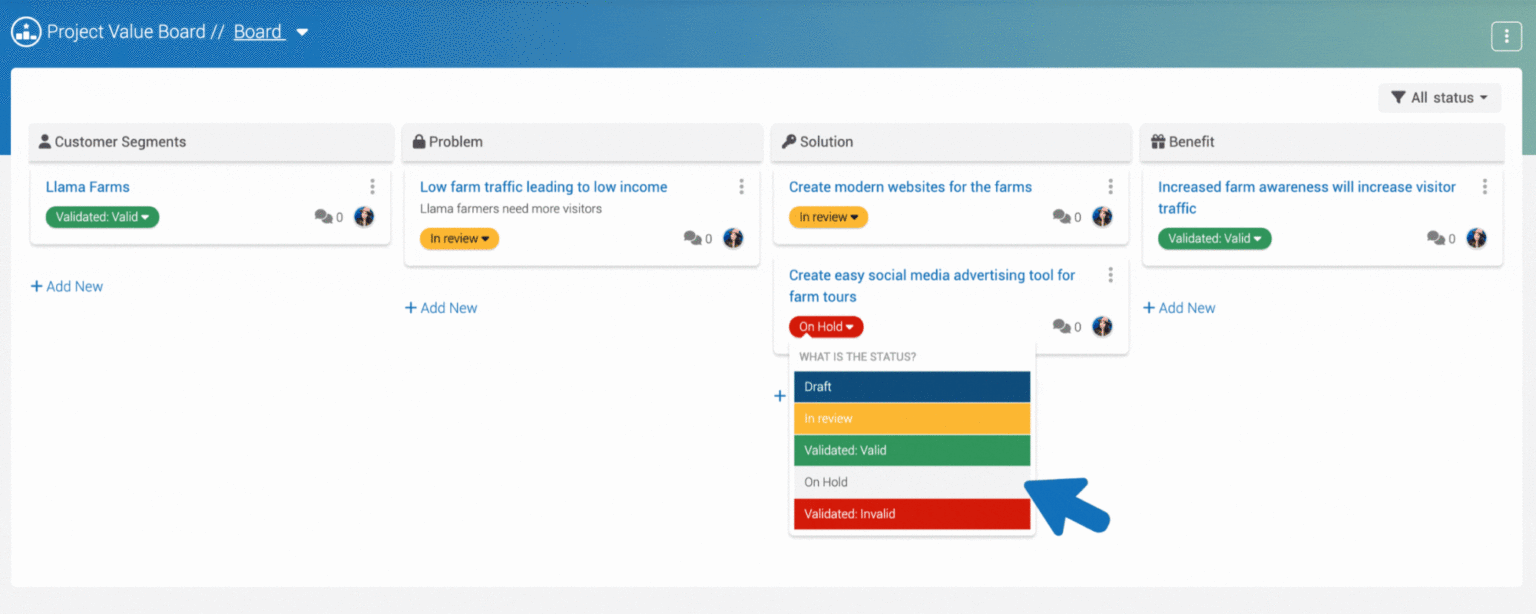Select Draft from the status picker
1536x614 pixels.
911,386
